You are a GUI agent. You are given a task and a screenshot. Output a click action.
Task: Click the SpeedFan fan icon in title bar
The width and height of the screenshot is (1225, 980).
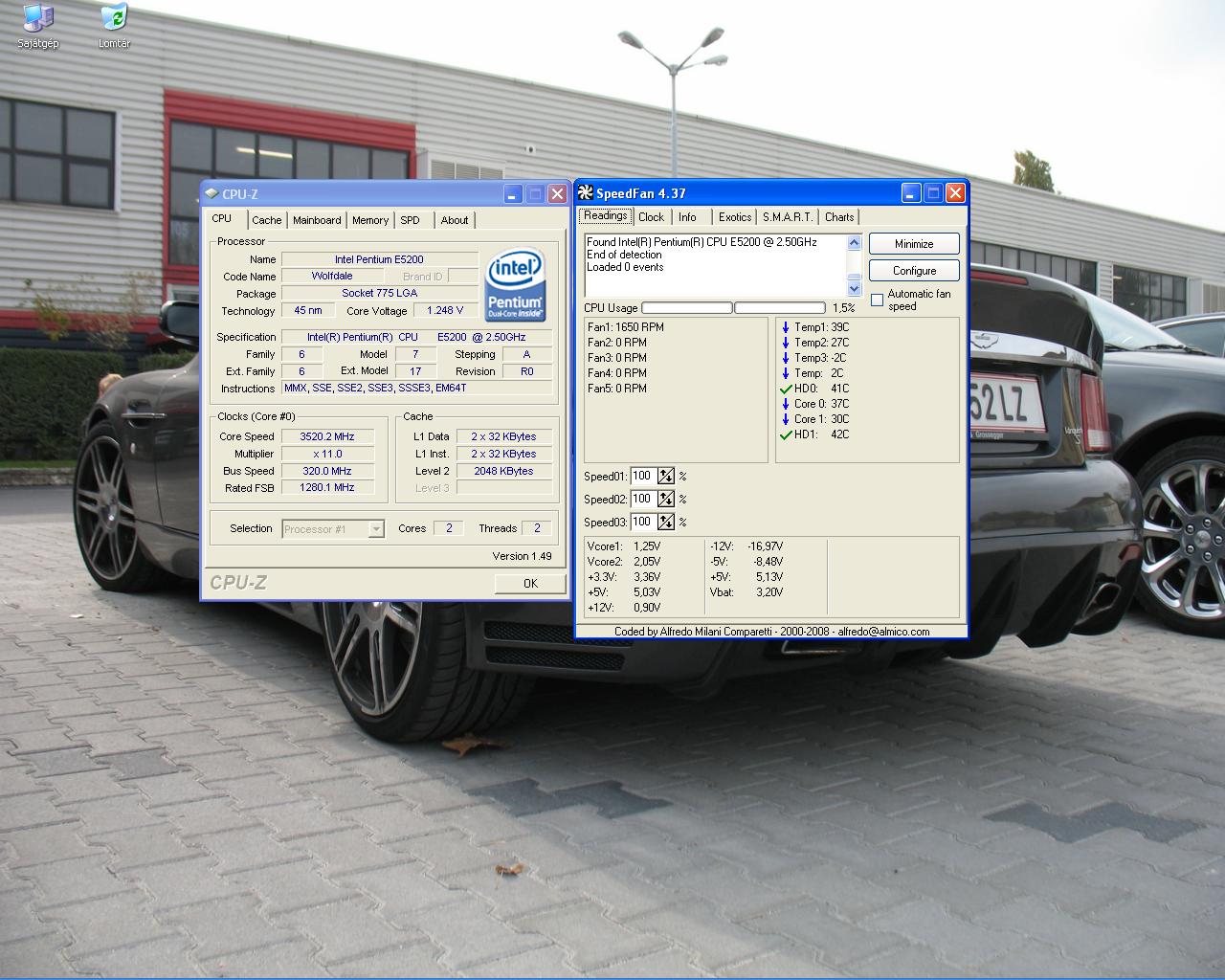coord(586,193)
